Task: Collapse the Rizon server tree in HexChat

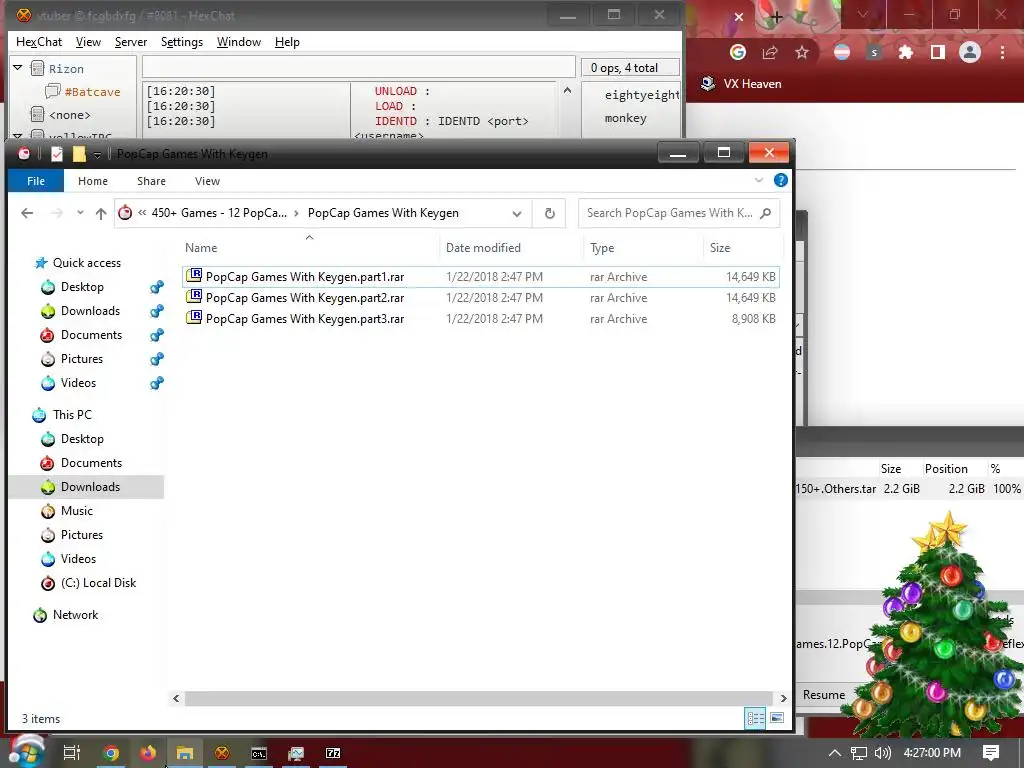Action: pos(18,68)
